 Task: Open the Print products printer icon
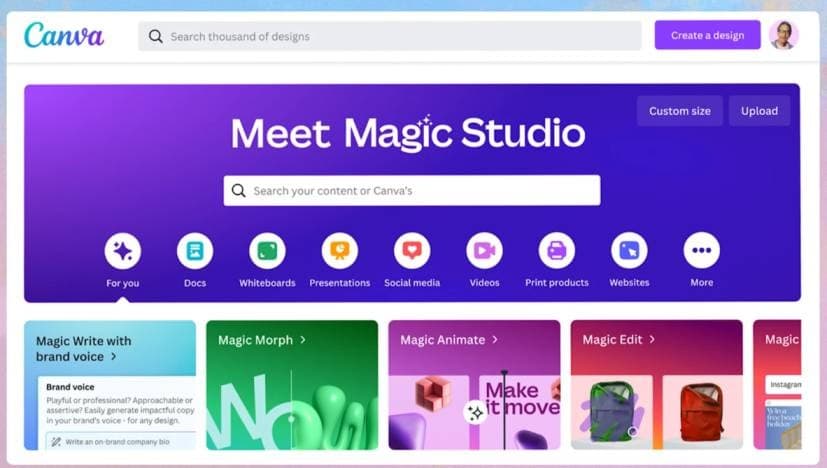point(557,251)
